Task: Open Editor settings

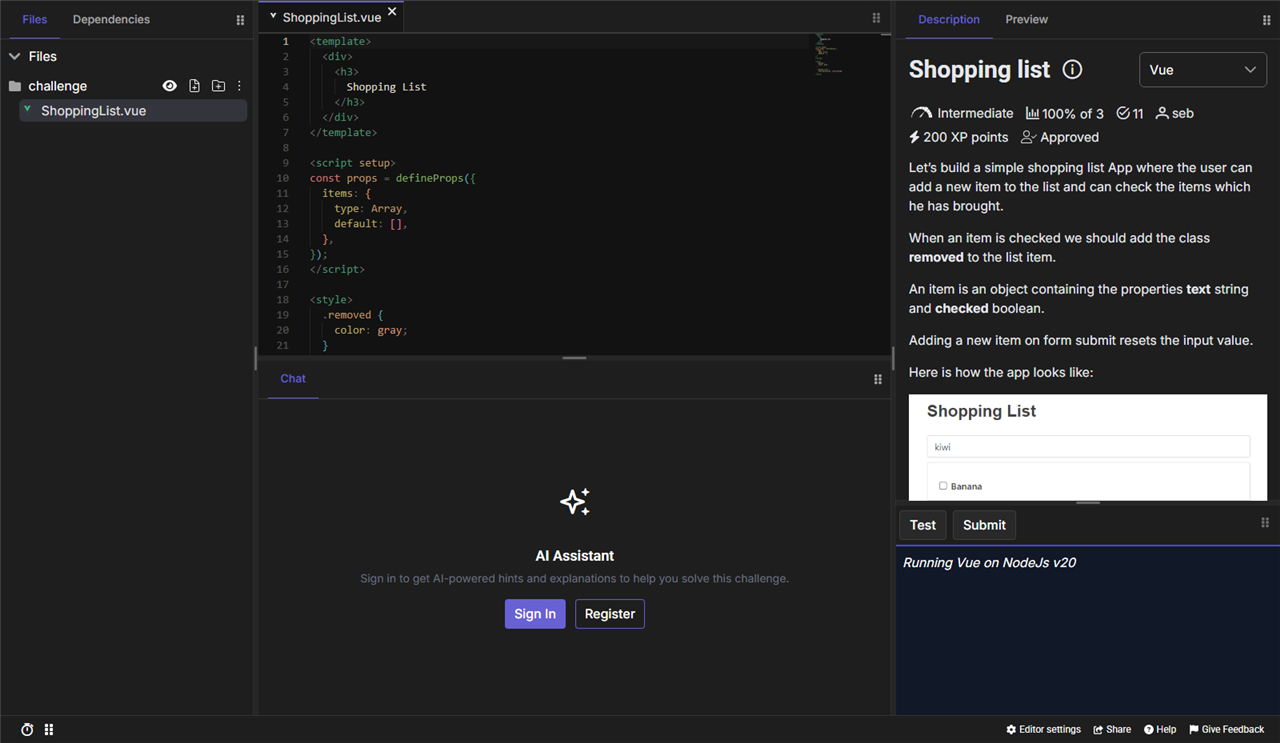Action: 1043,730
